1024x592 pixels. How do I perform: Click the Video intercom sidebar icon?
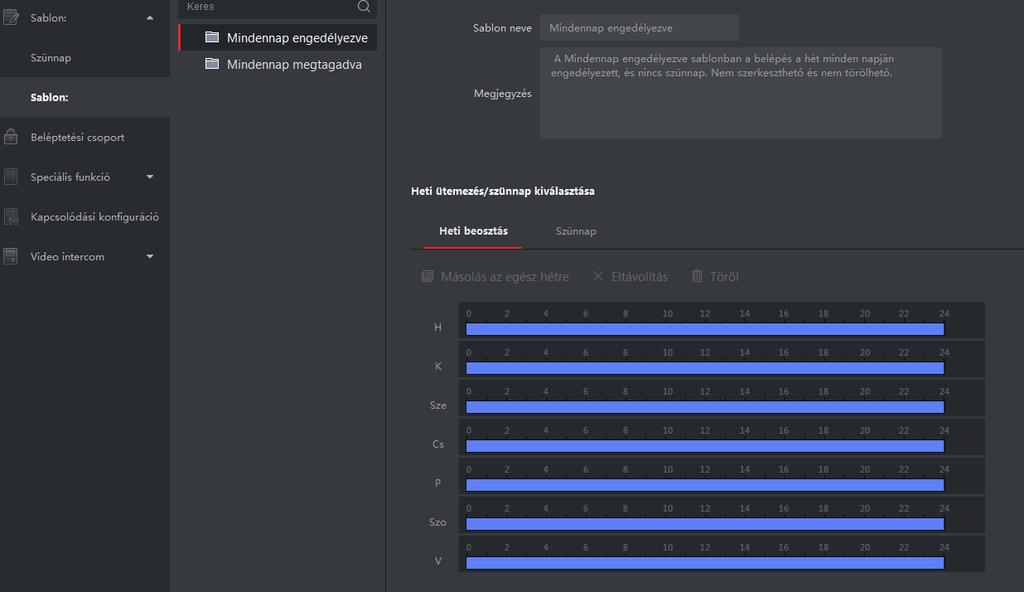10,256
